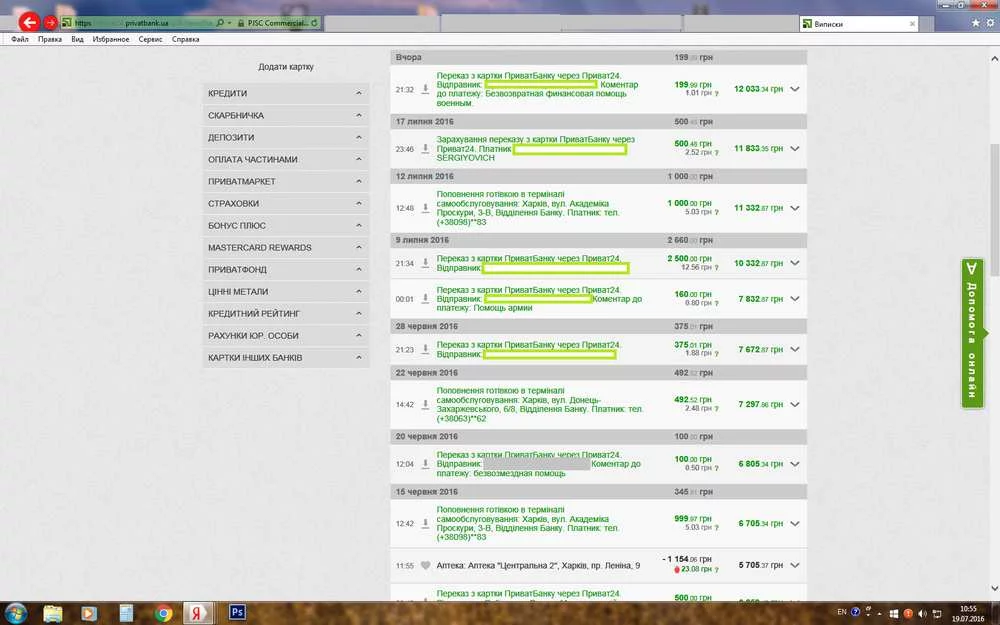
Task: Expand details of the 10 332.87 грн balance row
Action: pos(795,263)
